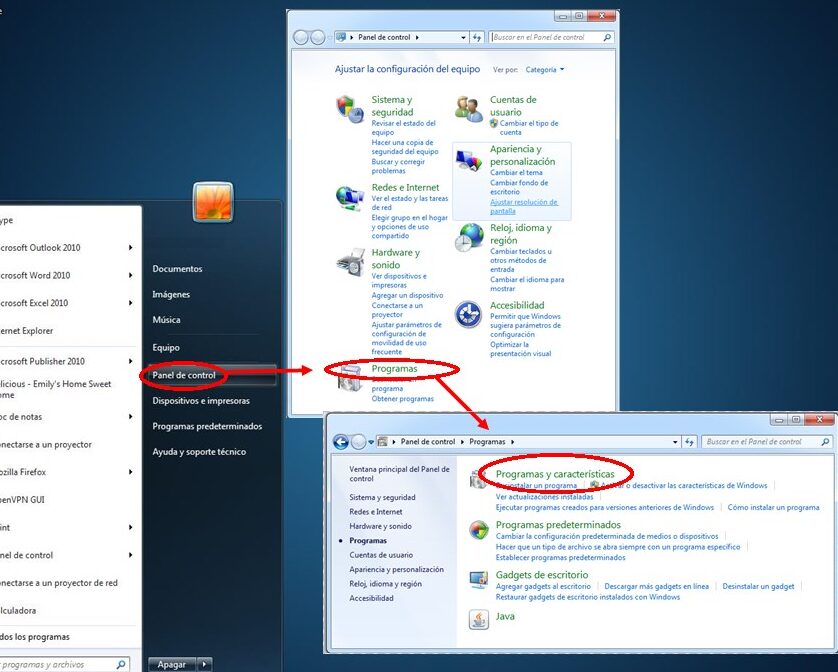The height and width of the screenshot is (672, 838).
Task: Open Programas y características link
Action: coord(556,473)
